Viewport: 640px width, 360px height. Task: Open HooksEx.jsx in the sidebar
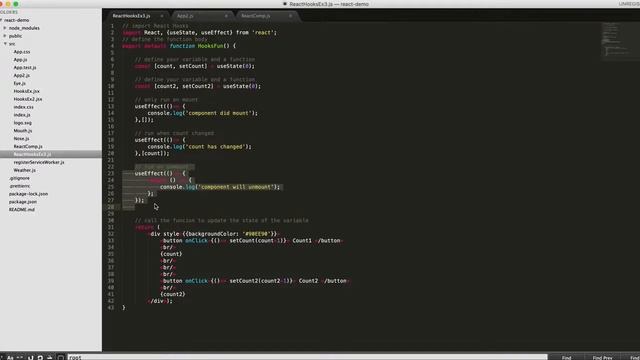[27, 91]
